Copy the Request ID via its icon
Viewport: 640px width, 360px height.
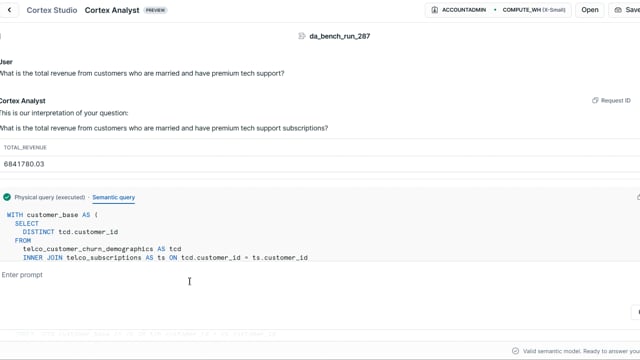click(x=595, y=100)
